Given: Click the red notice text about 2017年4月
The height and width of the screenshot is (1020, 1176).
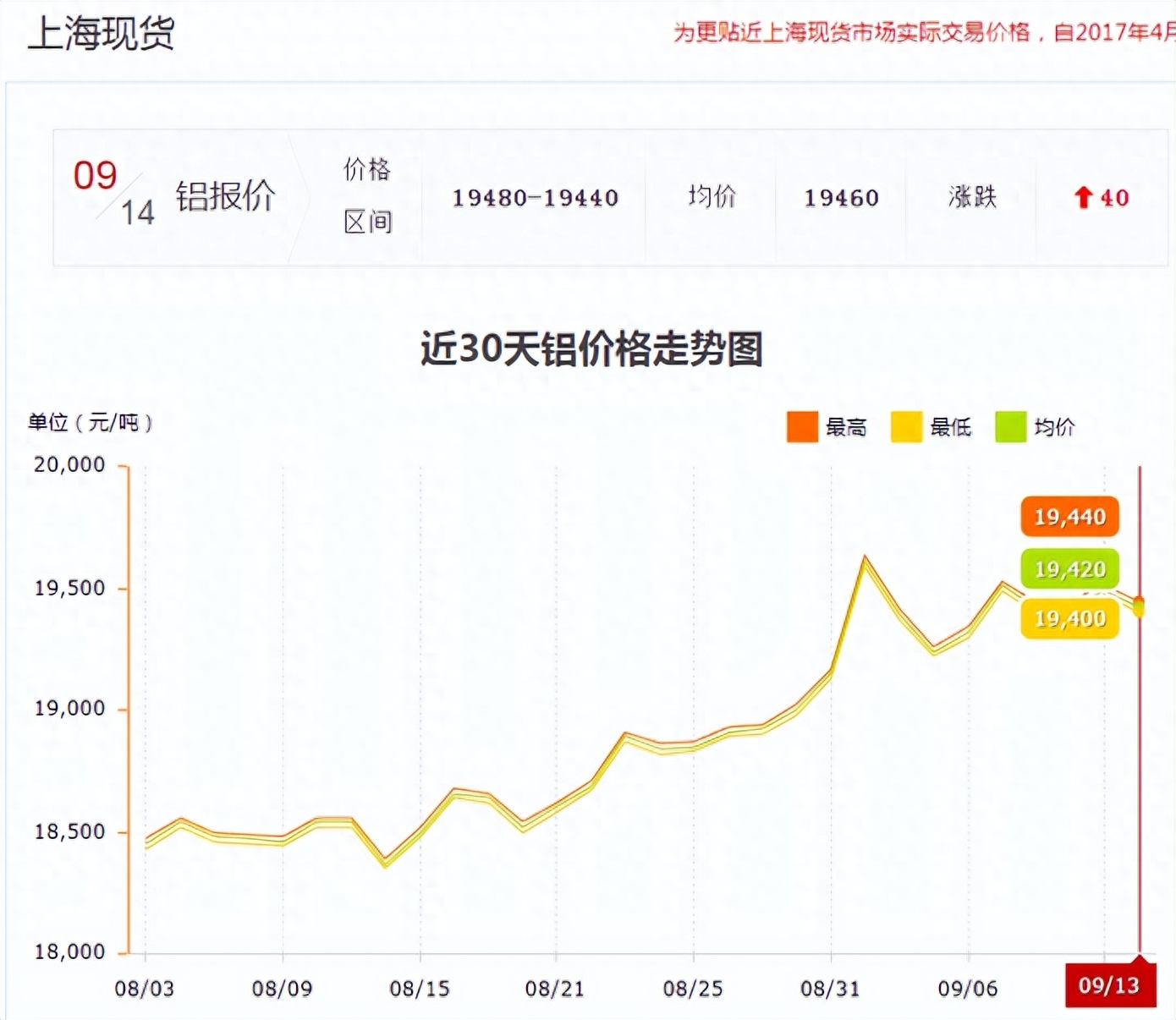Looking at the screenshot, I should (x=924, y=33).
